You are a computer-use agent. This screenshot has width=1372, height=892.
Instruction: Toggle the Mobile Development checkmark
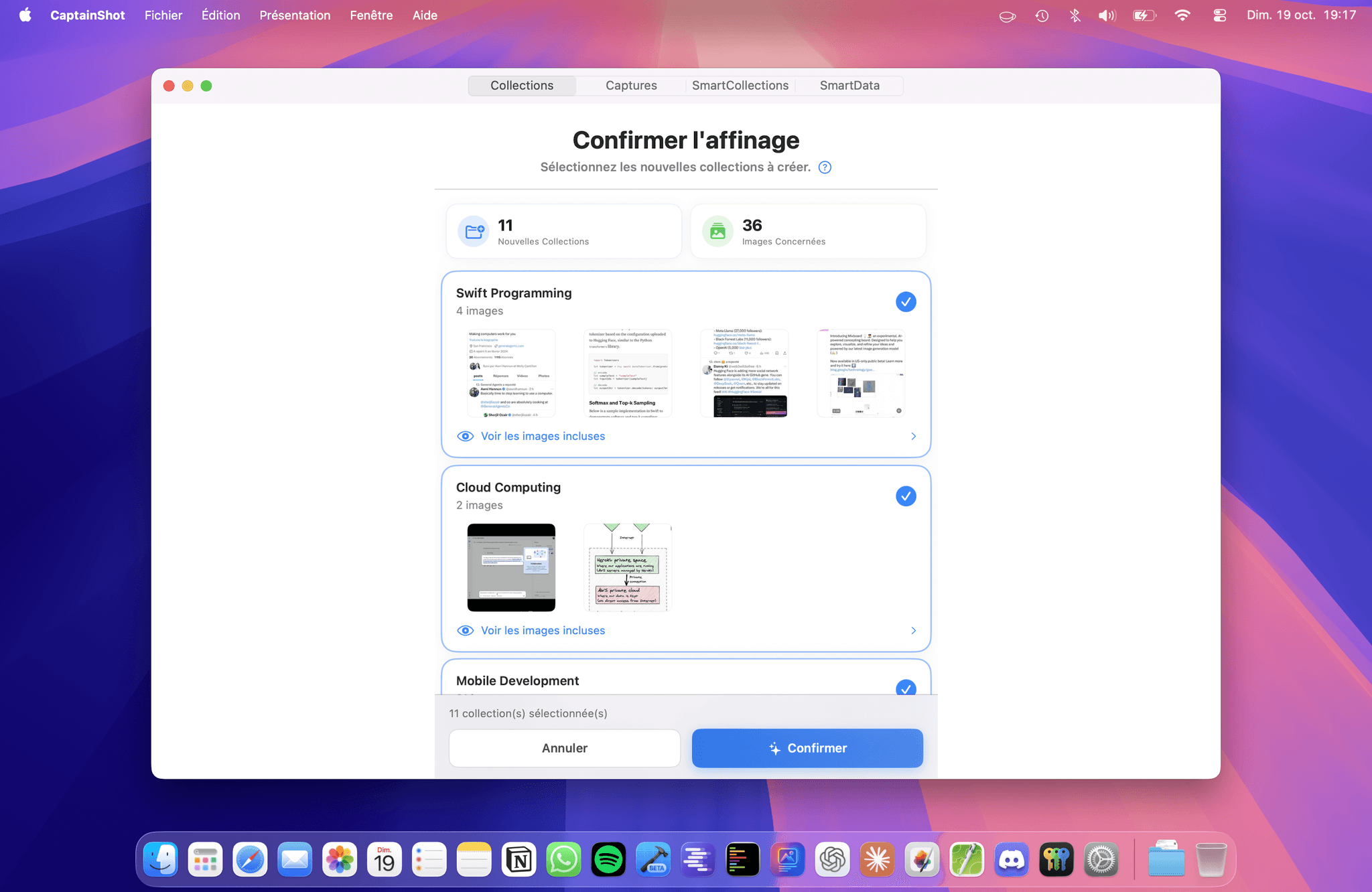pos(906,688)
